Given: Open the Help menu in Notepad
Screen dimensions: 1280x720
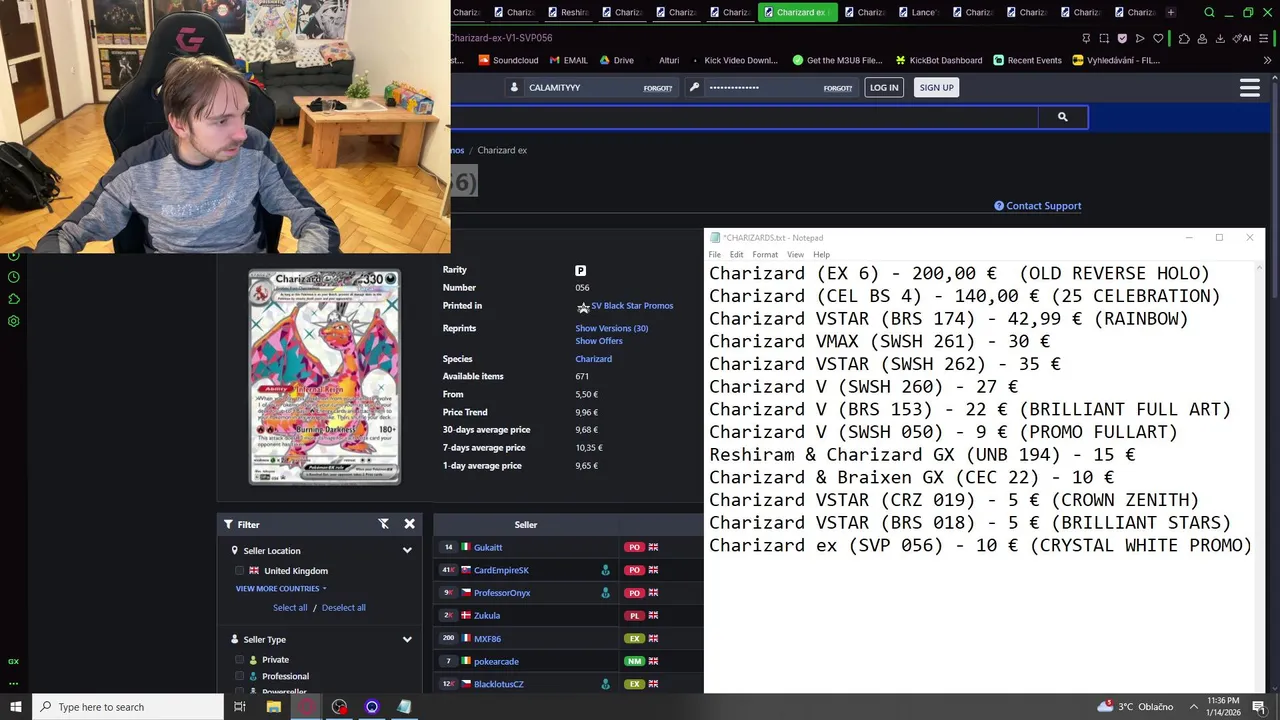Looking at the screenshot, I should tap(821, 255).
